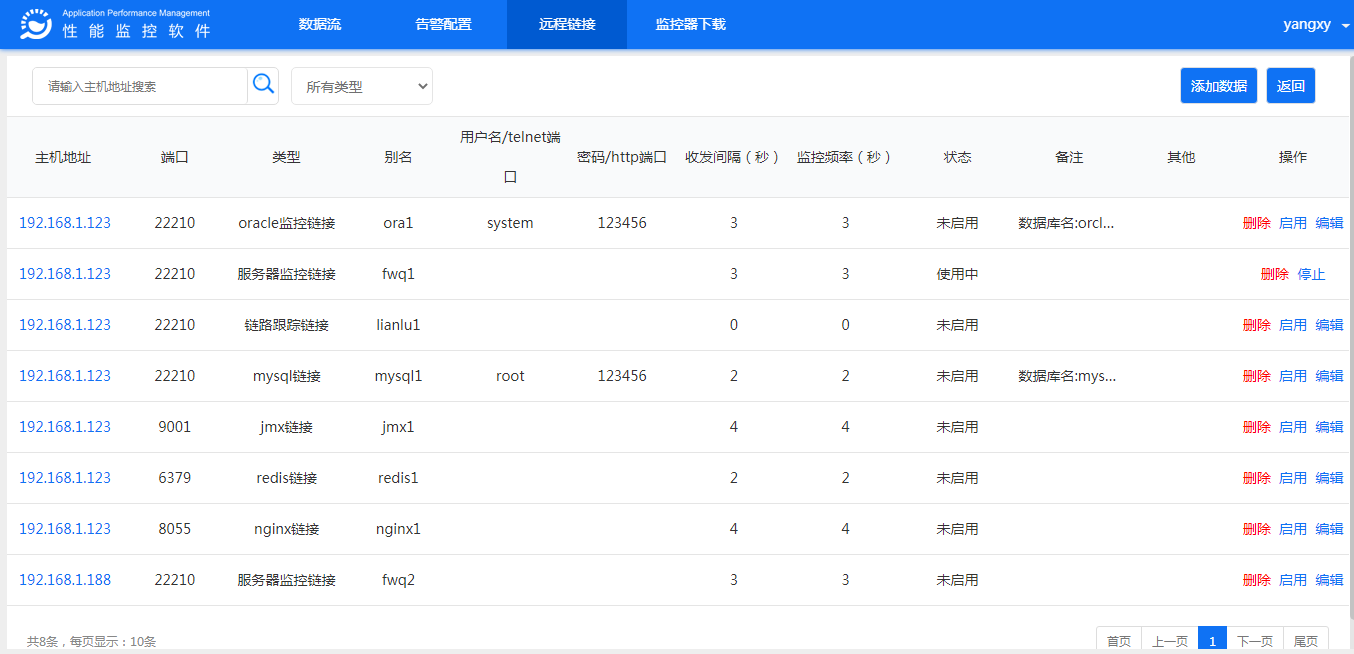Switch to the 数据流 tab
Viewport: 1354px width, 654px height.
click(319, 24)
